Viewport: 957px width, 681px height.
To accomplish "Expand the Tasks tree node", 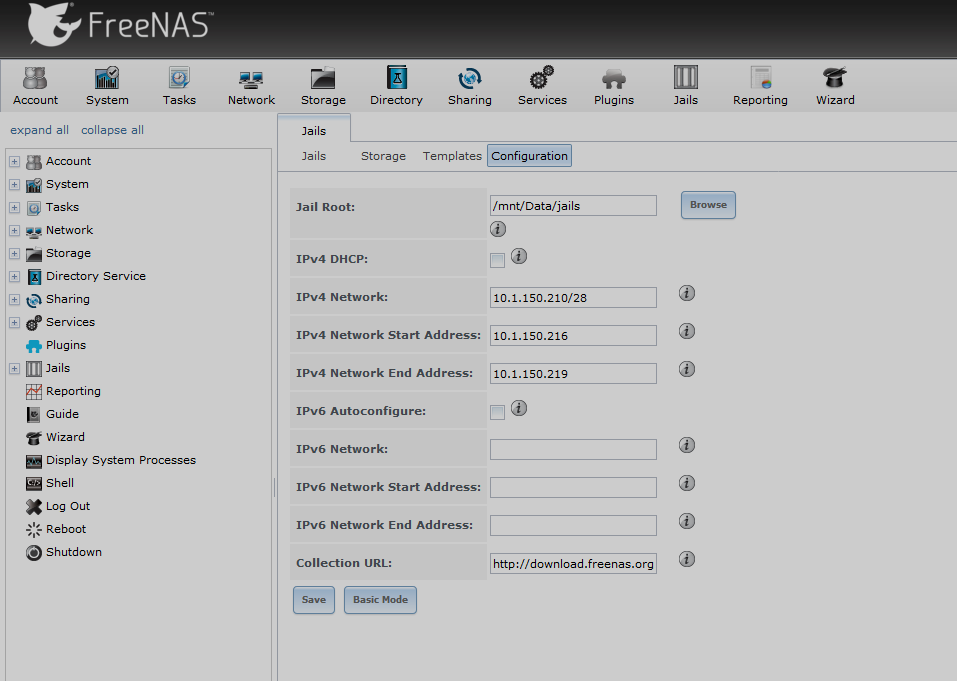I will tap(15, 207).
